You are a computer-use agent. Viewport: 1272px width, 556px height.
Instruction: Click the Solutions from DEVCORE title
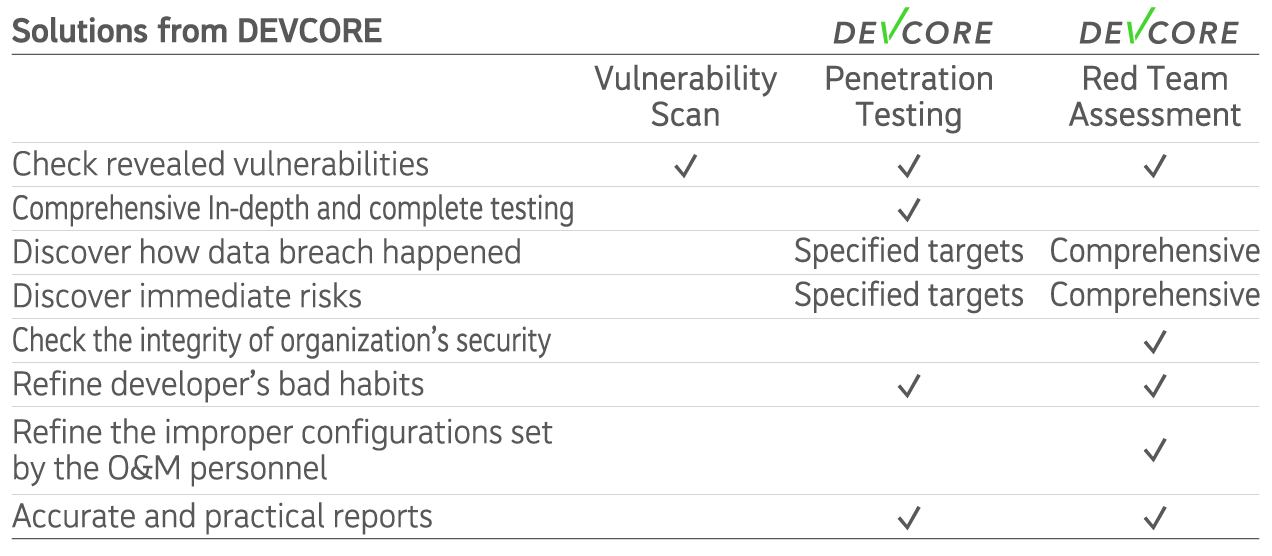click(x=197, y=30)
